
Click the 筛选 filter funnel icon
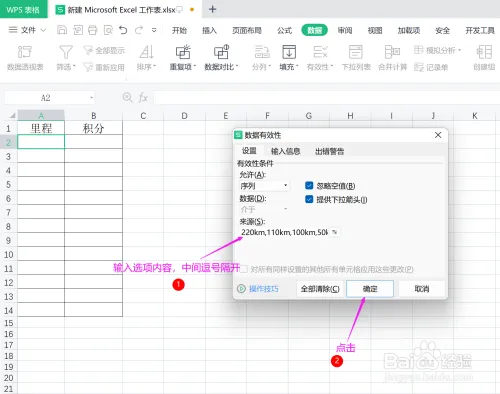66,52
